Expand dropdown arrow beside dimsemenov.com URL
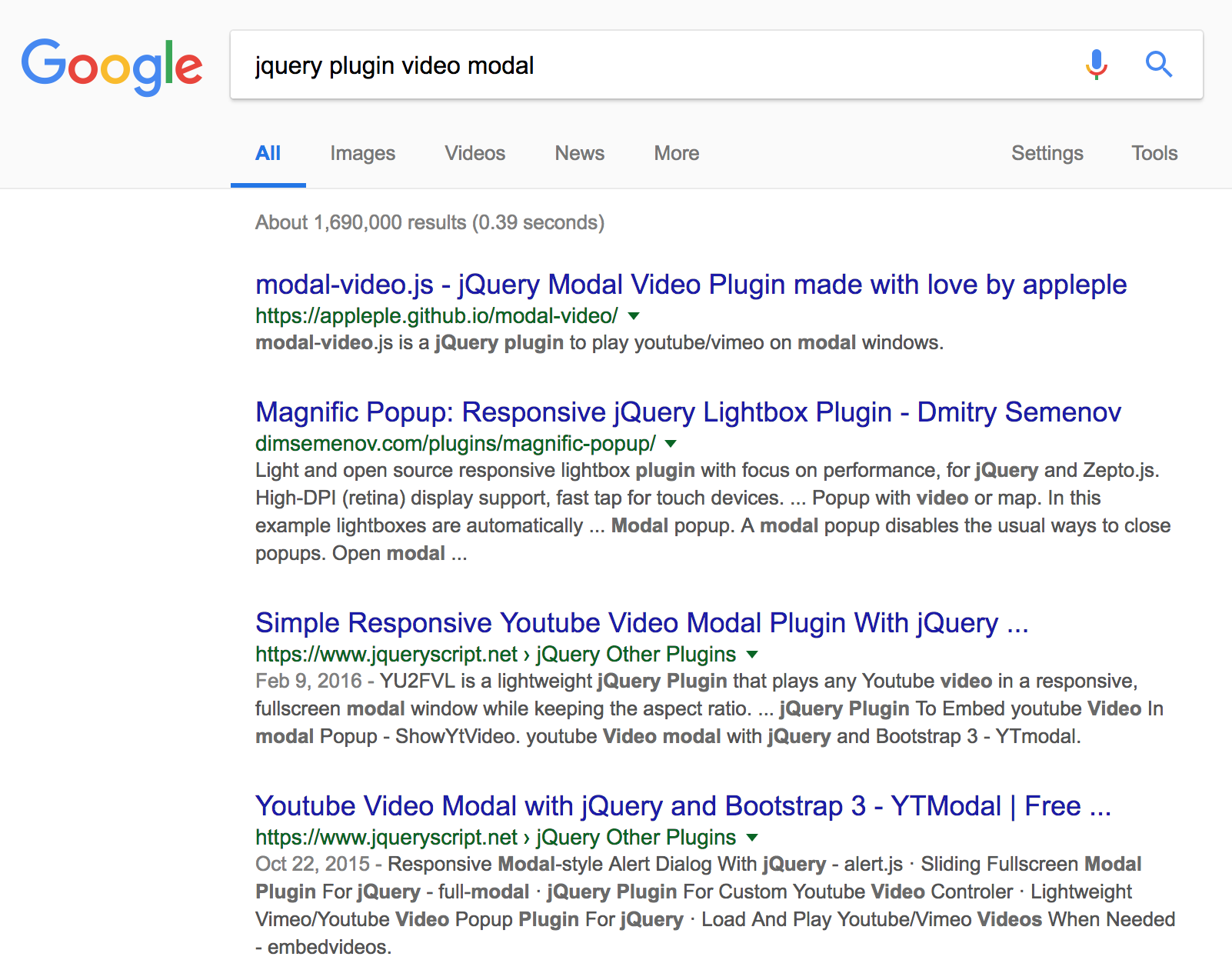 pyautogui.click(x=671, y=444)
